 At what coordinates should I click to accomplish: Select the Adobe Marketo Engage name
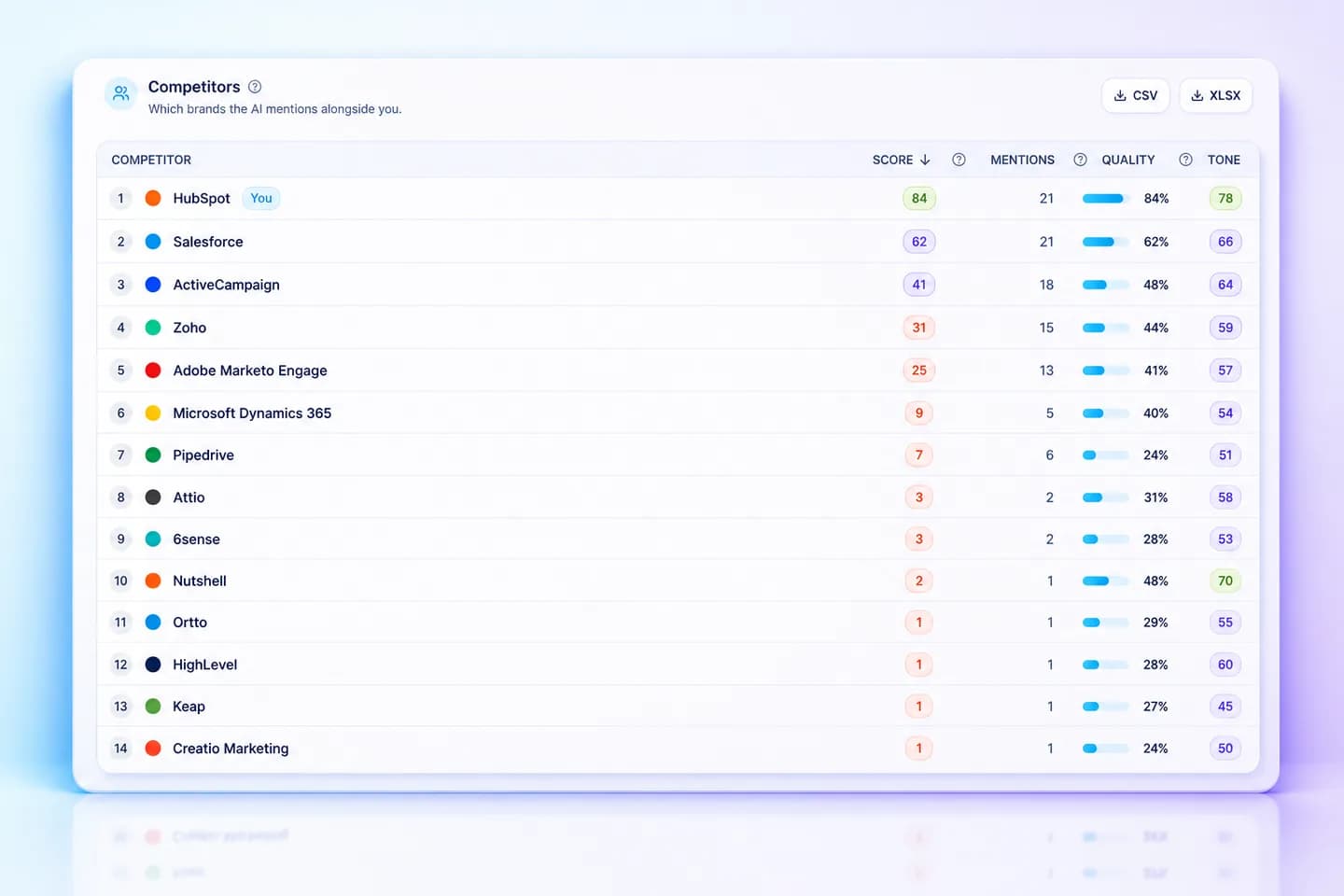(250, 371)
